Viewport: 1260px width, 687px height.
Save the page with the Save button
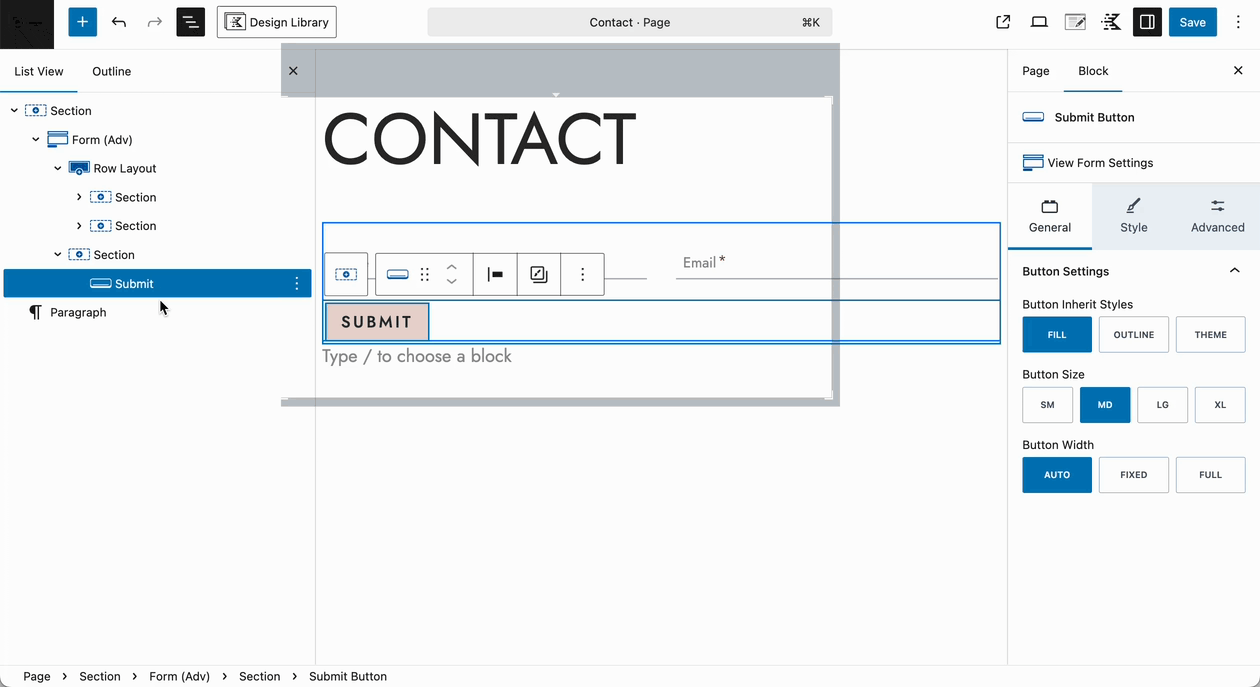tap(1192, 21)
